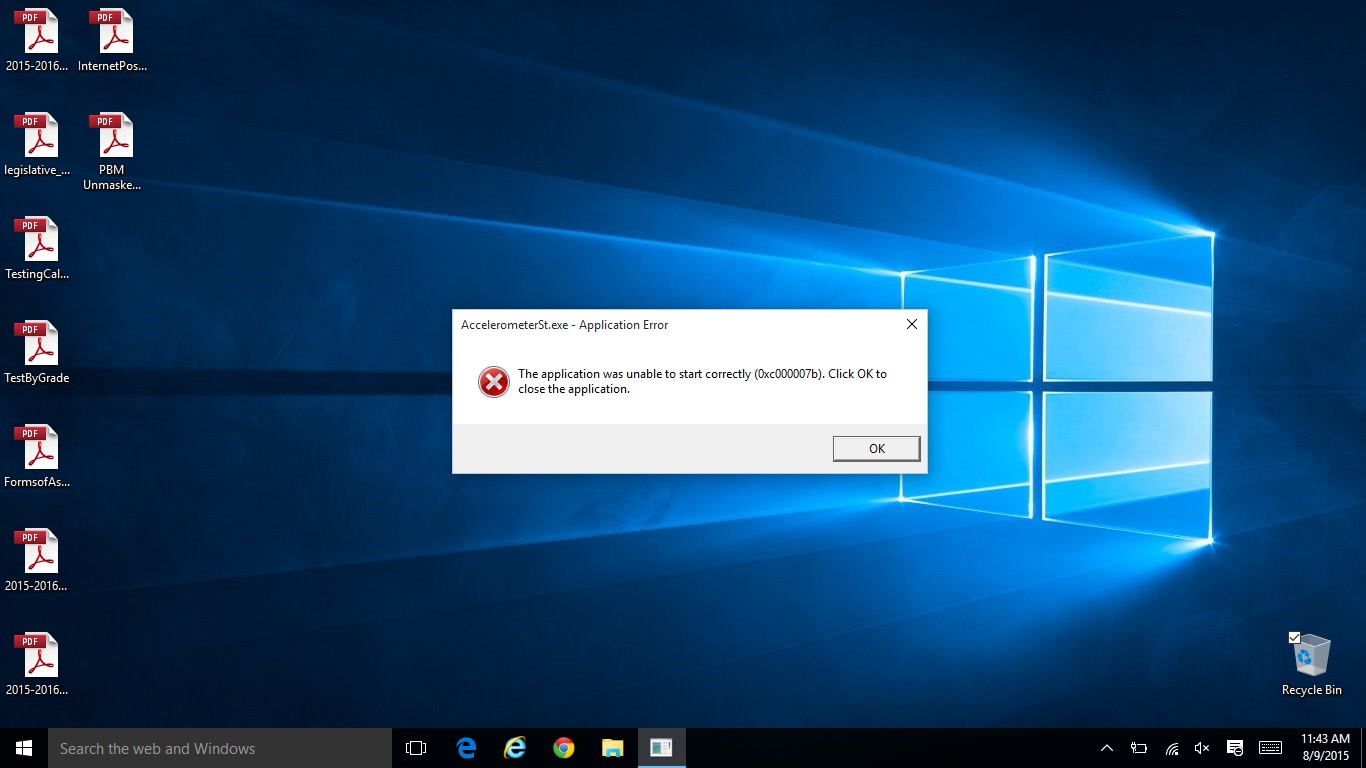Select the TestByGrade PDF desktop icon
1366x768 pixels.
(x=37, y=352)
